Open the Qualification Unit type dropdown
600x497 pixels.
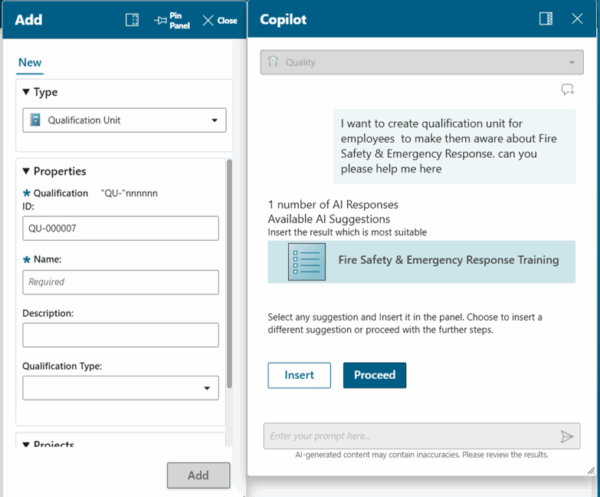pyautogui.click(x=214, y=121)
